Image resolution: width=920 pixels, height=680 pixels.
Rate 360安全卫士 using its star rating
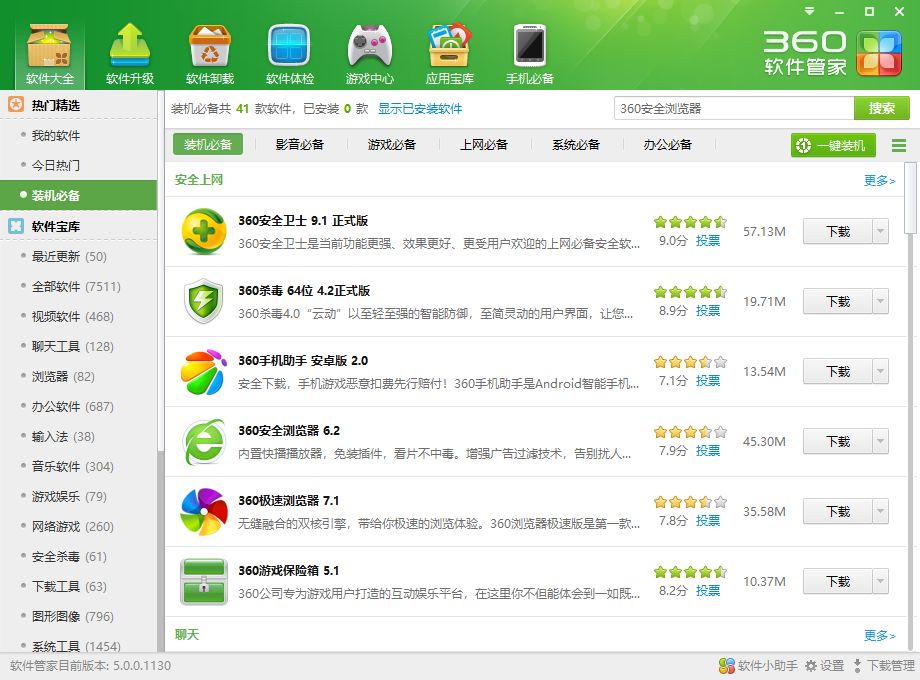click(x=690, y=222)
